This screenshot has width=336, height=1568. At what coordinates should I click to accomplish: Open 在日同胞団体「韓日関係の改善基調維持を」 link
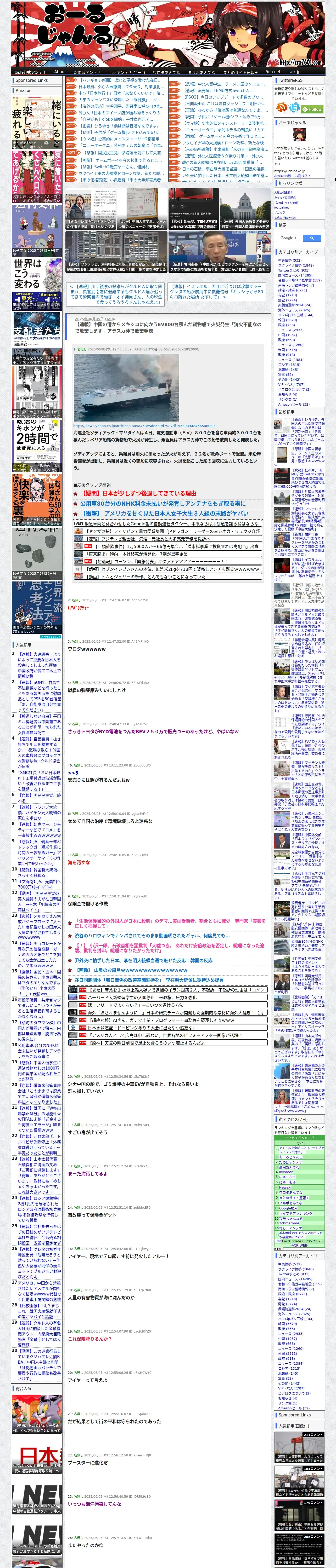(x=149, y=980)
